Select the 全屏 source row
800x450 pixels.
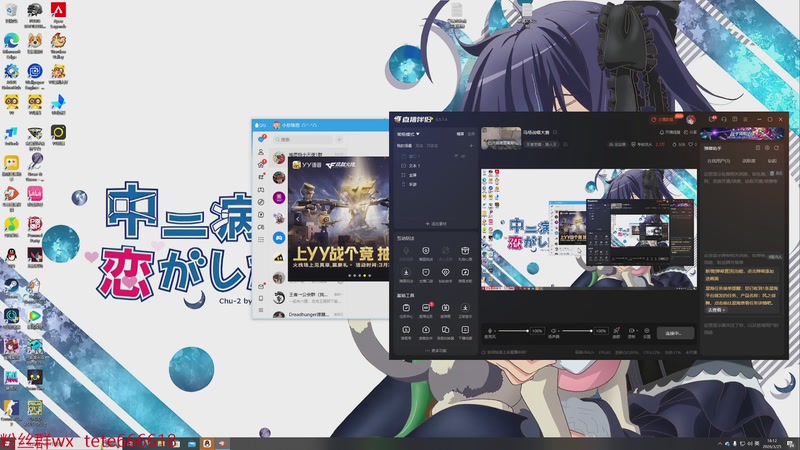(x=435, y=175)
